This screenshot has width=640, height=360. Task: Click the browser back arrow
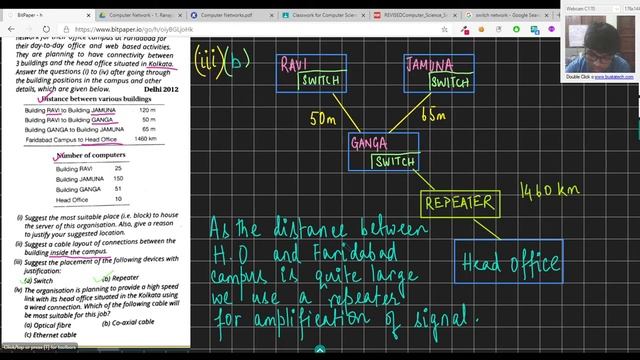coord(11,29)
